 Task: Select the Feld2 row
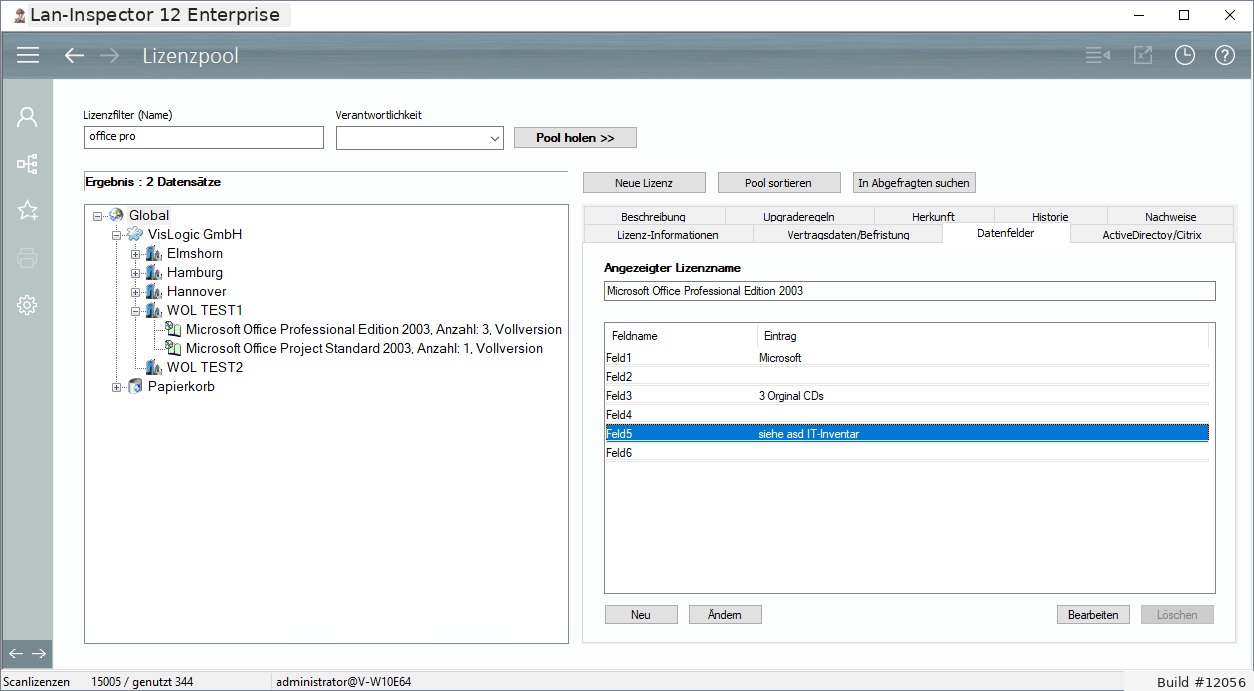[907, 376]
